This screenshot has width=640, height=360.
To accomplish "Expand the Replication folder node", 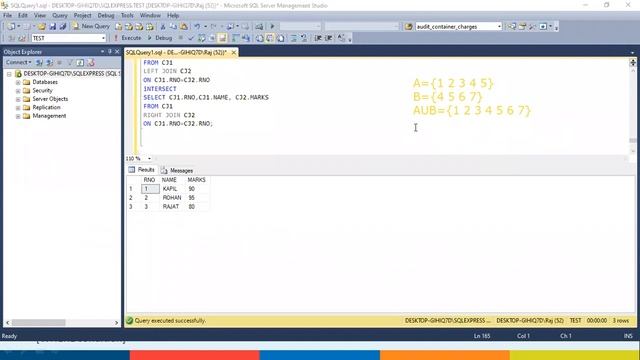I will point(18,108).
